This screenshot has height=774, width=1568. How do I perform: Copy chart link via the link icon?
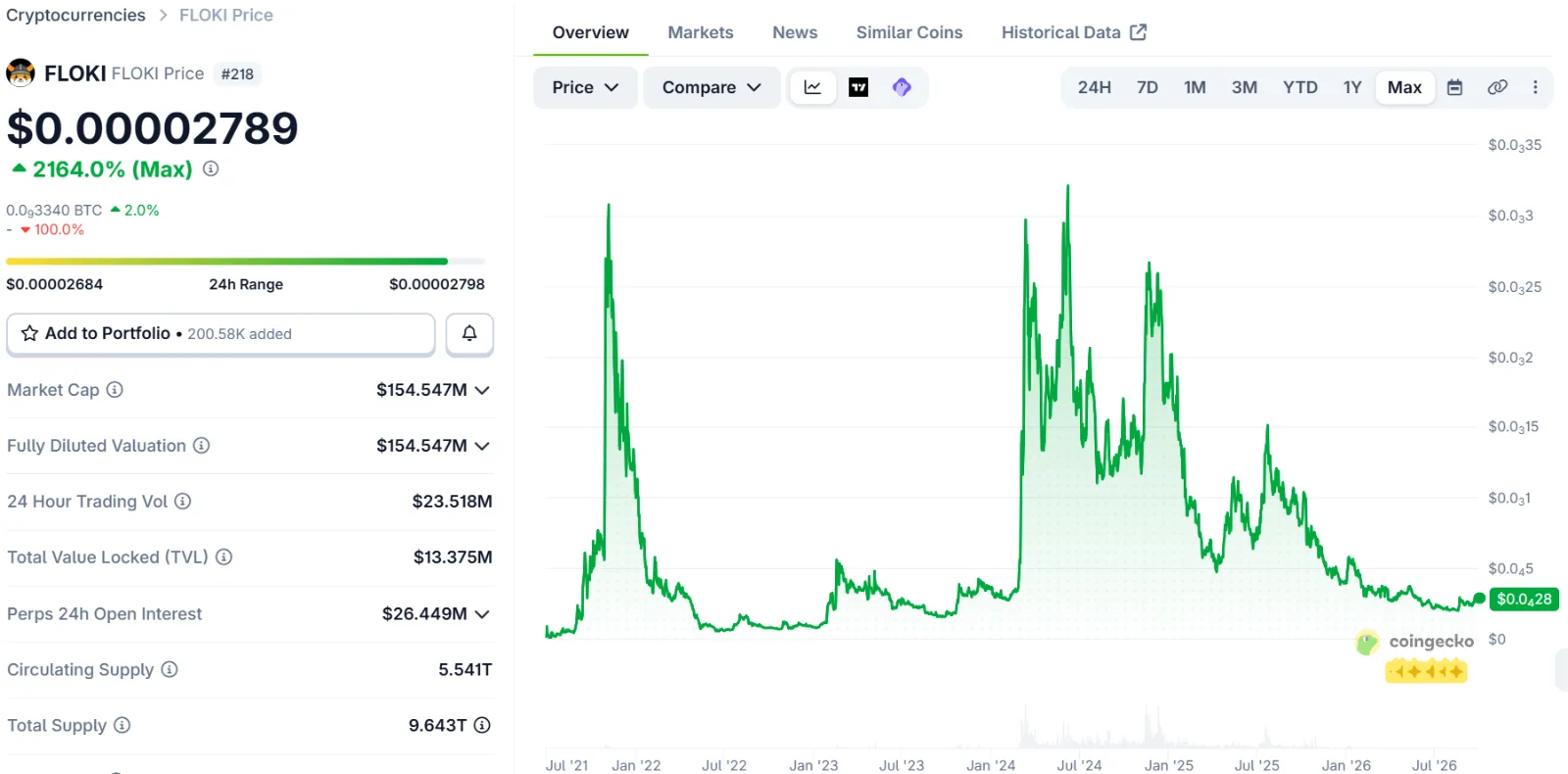(x=1497, y=87)
